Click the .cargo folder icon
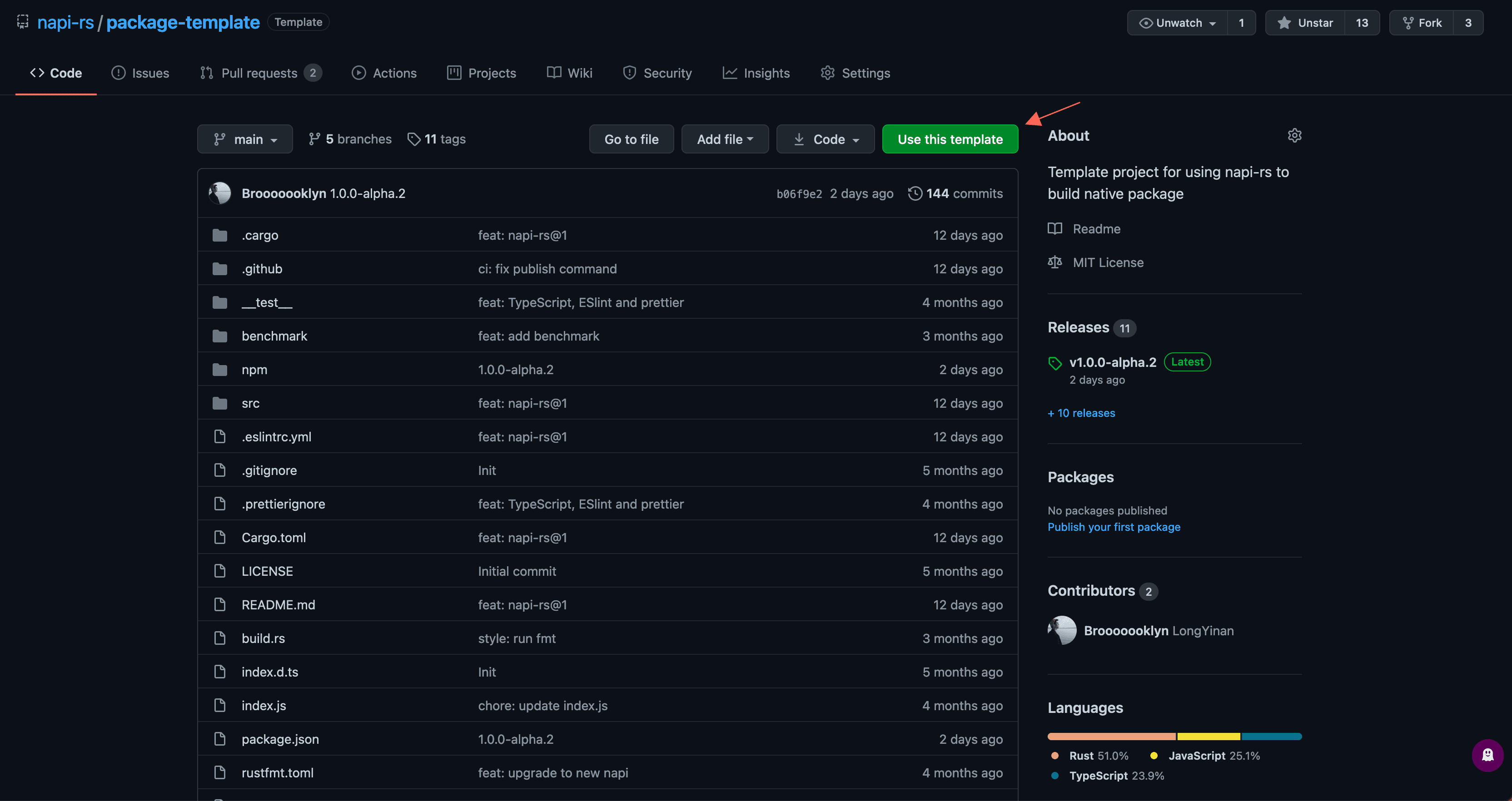The image size is (1512, 801). click(x=220, y=235)
